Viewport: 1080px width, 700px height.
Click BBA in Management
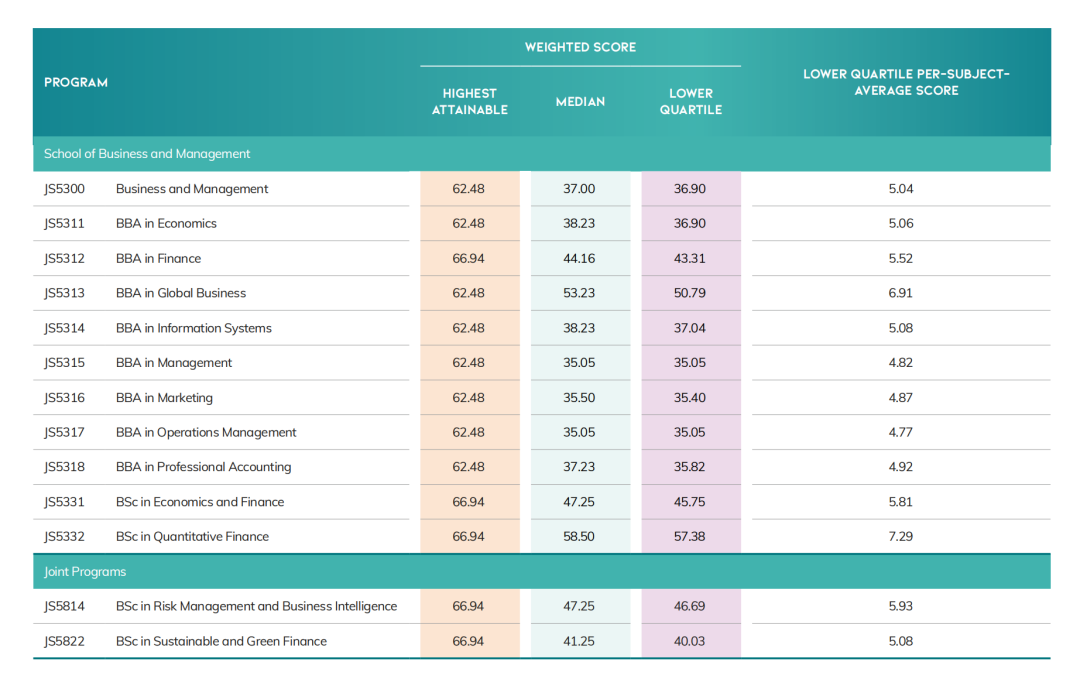(x=174, y=362)
